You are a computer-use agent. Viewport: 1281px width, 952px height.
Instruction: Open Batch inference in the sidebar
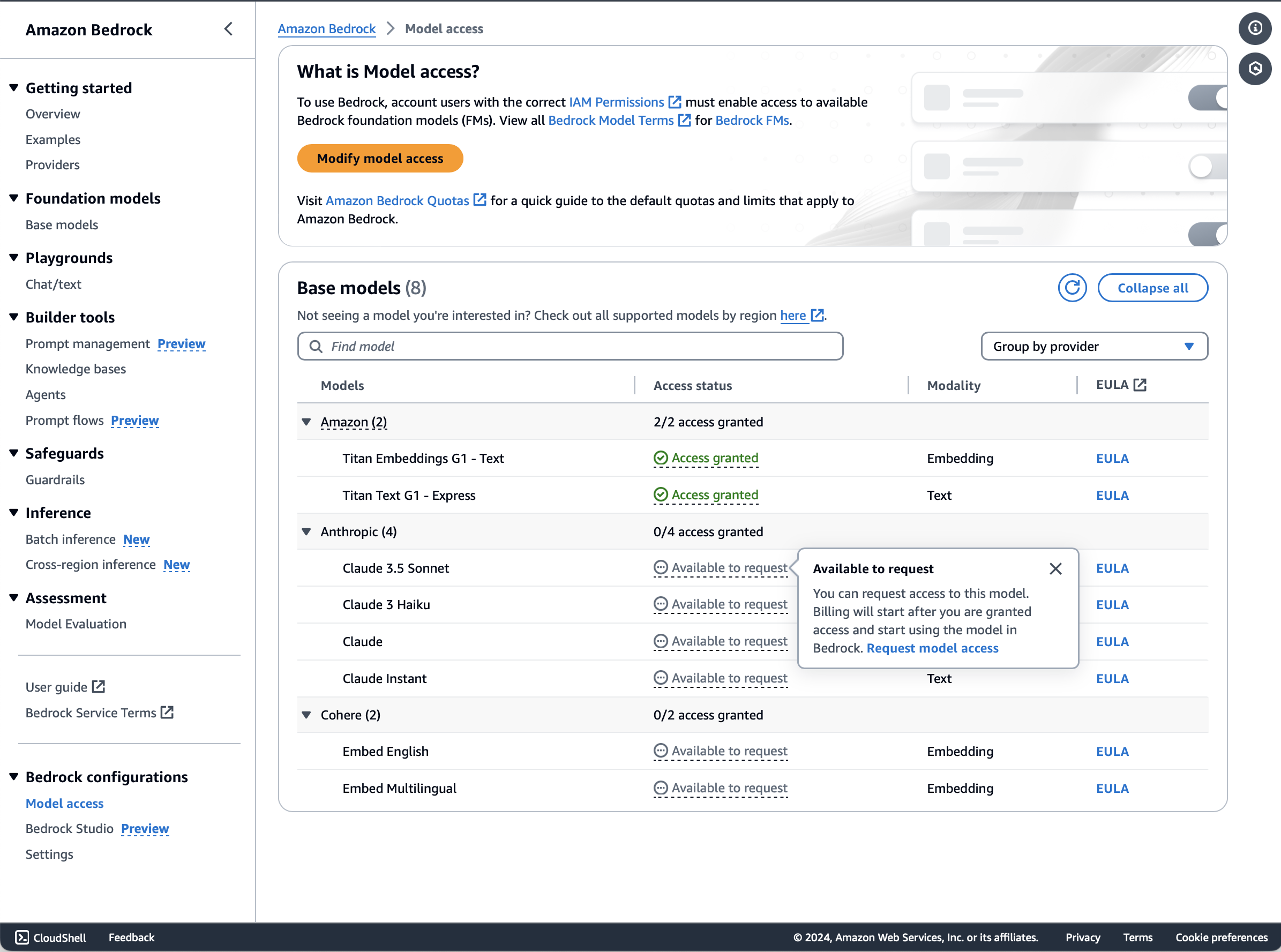coord(71,539)
